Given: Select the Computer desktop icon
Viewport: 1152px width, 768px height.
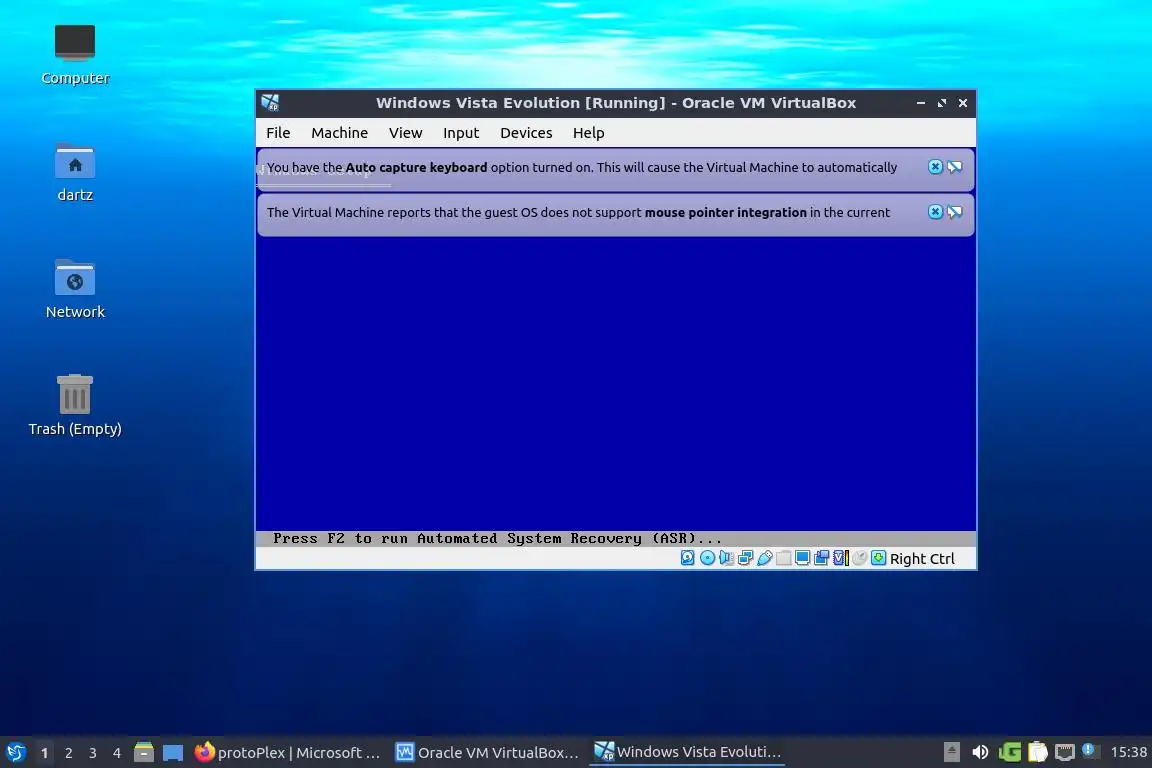Looking at the screenshot, I should [75, 55].
